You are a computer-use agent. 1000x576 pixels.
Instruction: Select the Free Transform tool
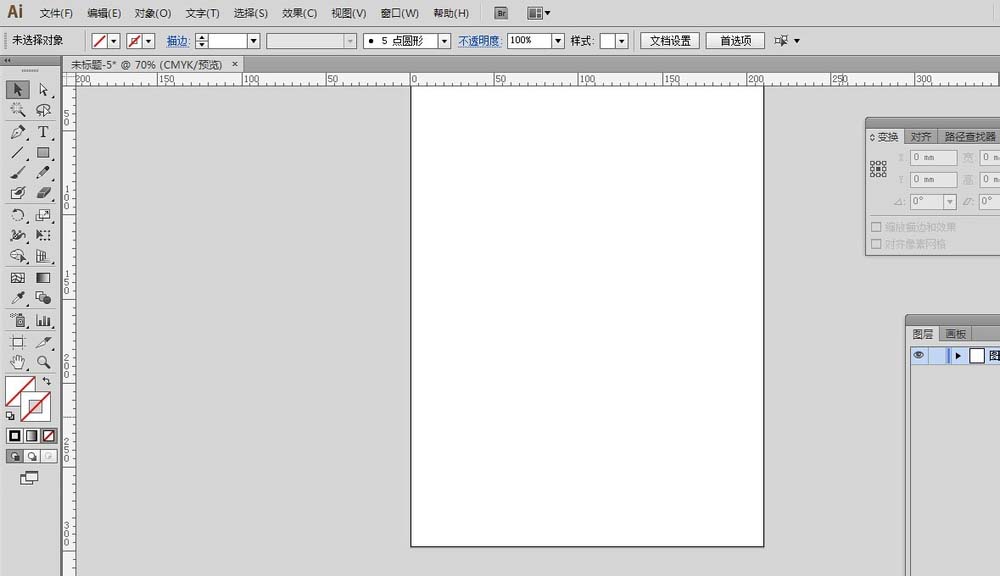[43, 235]
